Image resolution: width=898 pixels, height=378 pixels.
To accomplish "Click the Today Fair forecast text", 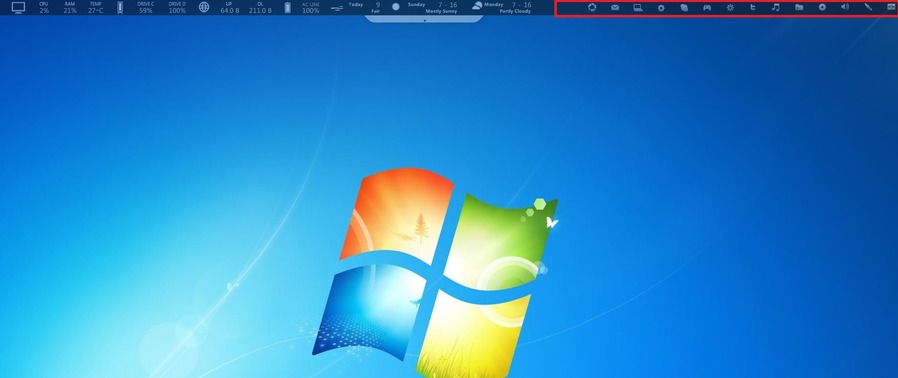I will [364, 7].
